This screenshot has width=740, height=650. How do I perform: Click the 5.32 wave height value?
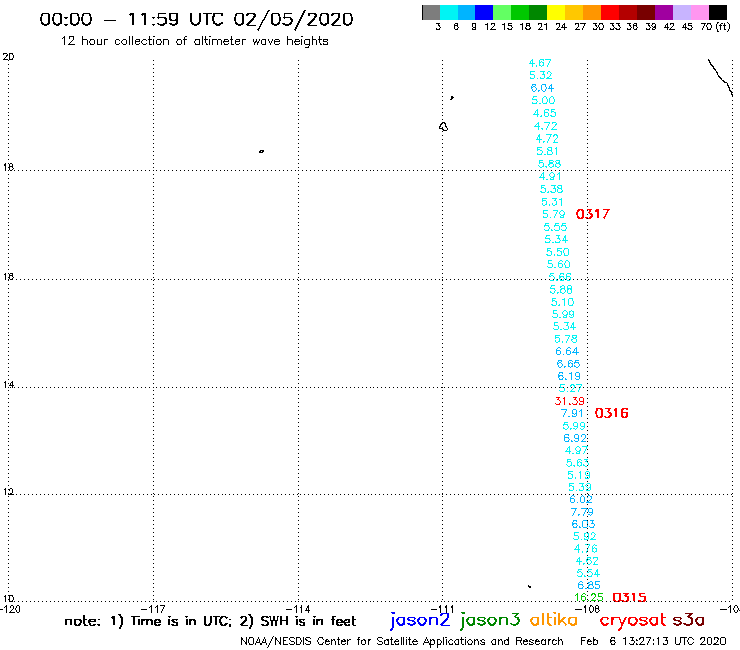541,75
